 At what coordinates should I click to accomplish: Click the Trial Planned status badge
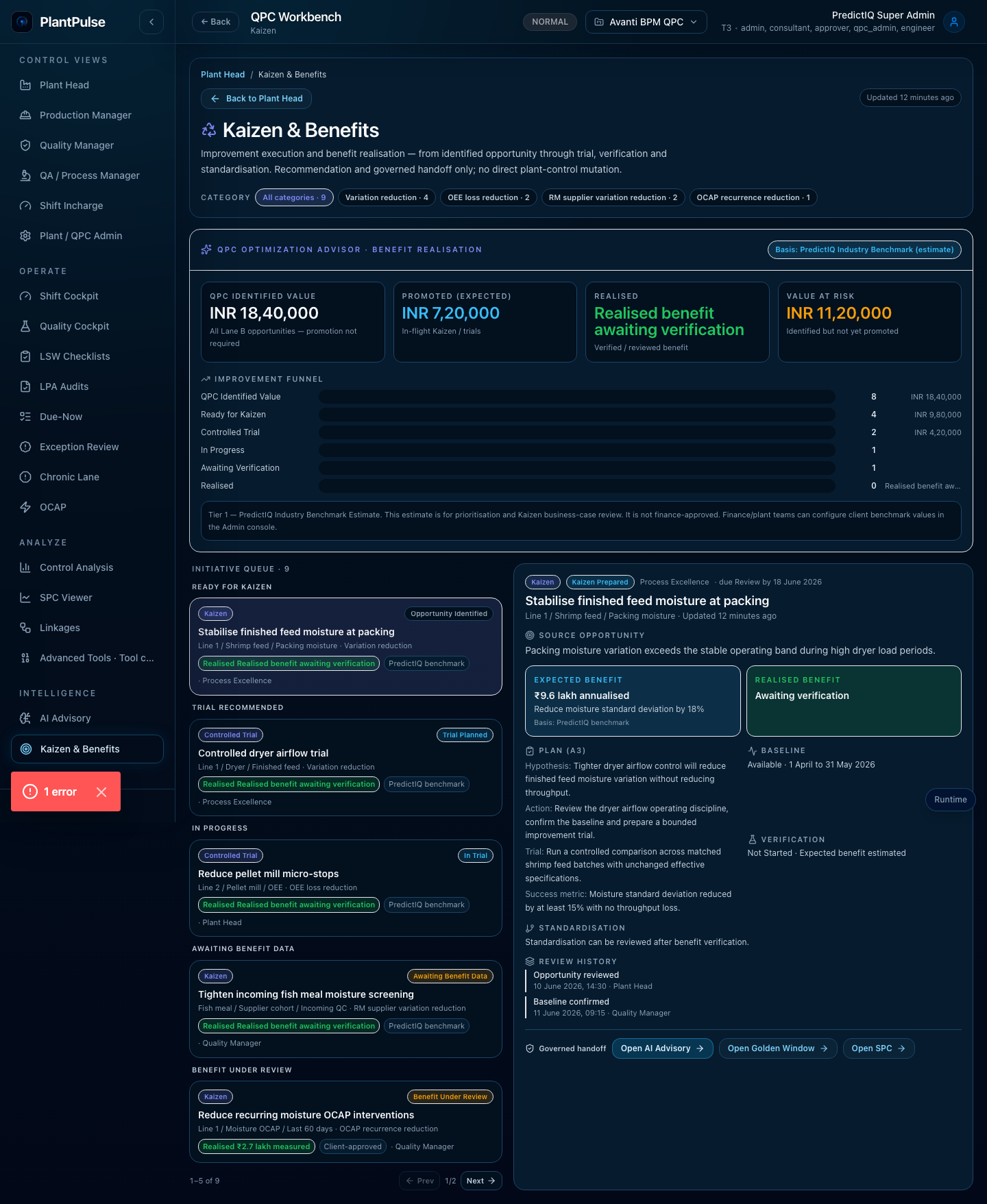465,735
